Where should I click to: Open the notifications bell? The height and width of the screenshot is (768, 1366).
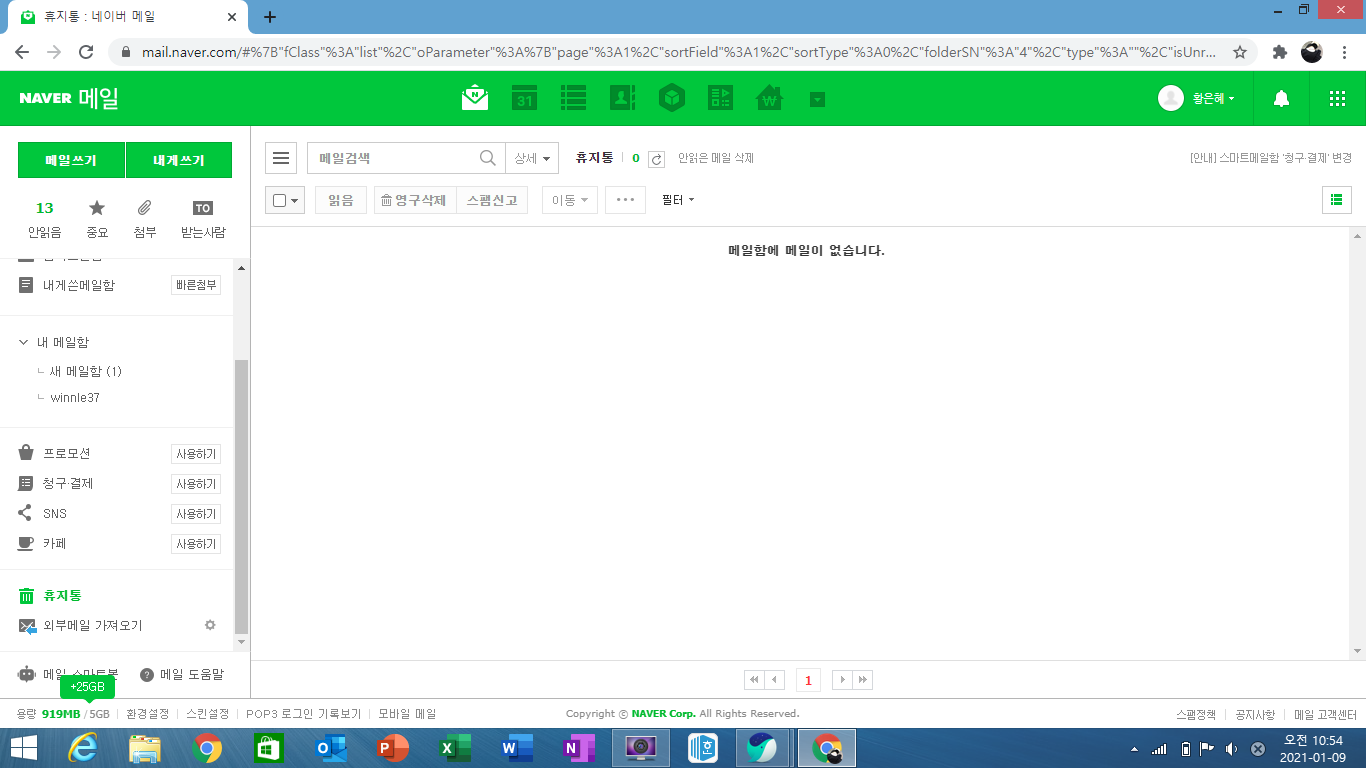pyautogui.click(x=1281, y=98)
